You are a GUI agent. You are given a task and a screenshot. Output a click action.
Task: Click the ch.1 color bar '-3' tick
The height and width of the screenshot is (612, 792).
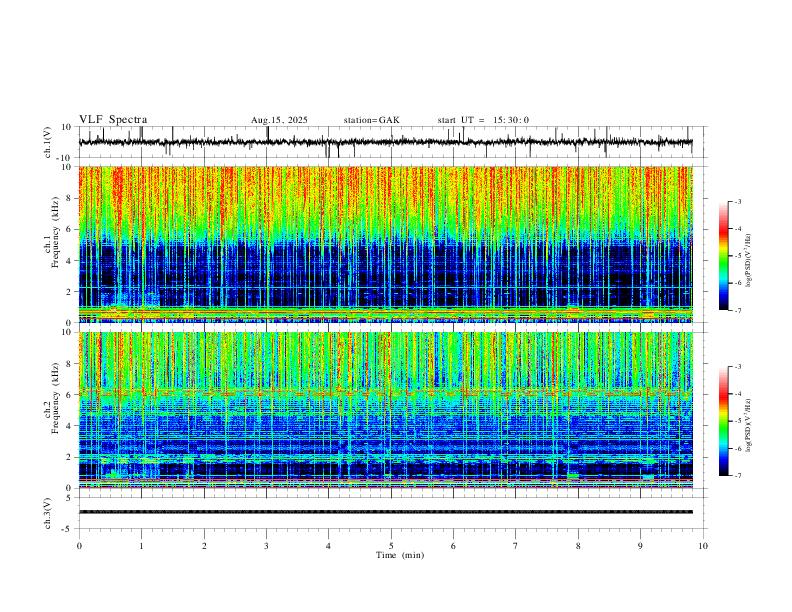(737, 201)
